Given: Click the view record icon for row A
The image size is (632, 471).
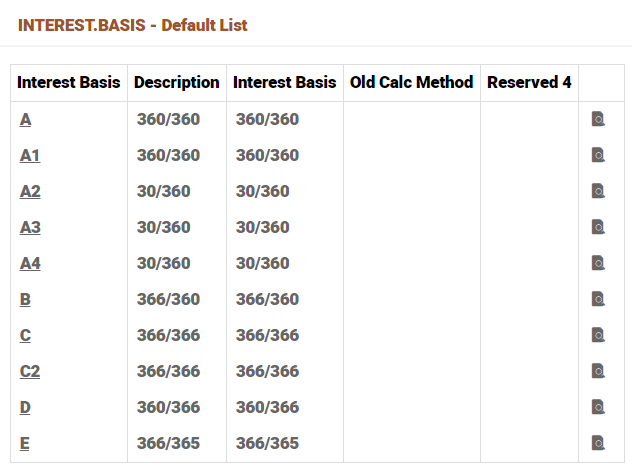Looking at the screenshot, I should click(598, 119).
